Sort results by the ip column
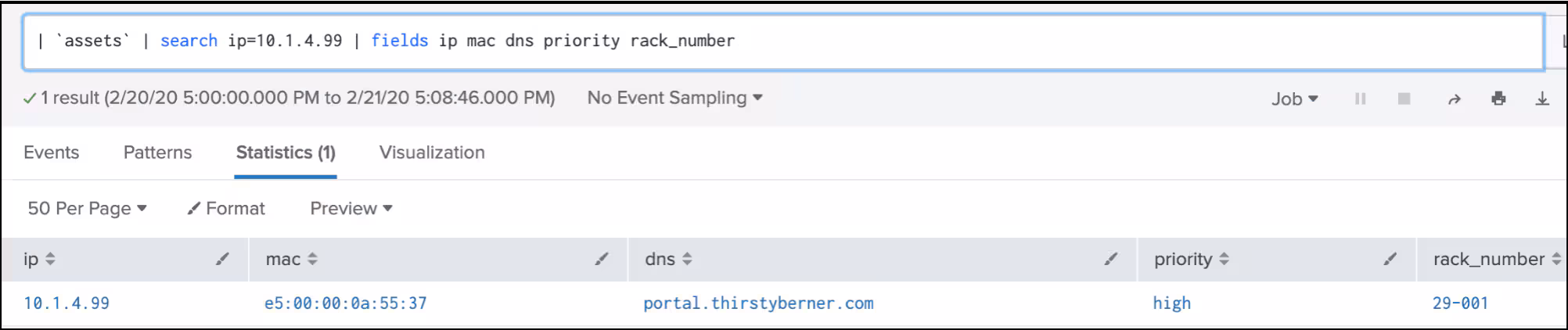This screenshot has height=330, width=1568. click(x=50, y=259)
